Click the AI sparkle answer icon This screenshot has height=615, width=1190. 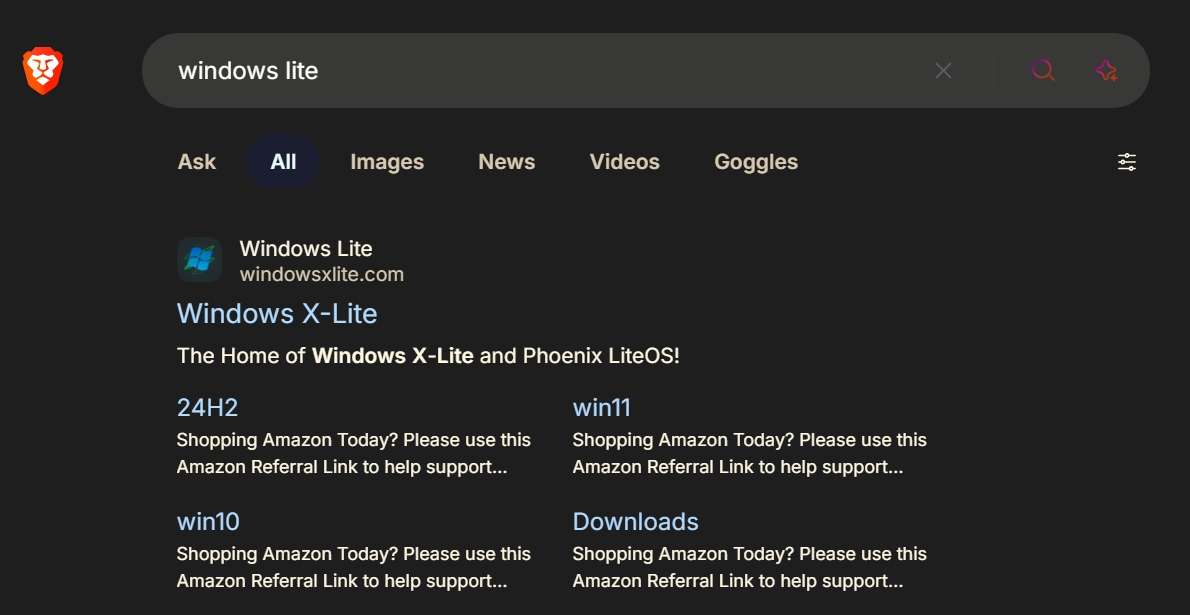point(1106,70)
